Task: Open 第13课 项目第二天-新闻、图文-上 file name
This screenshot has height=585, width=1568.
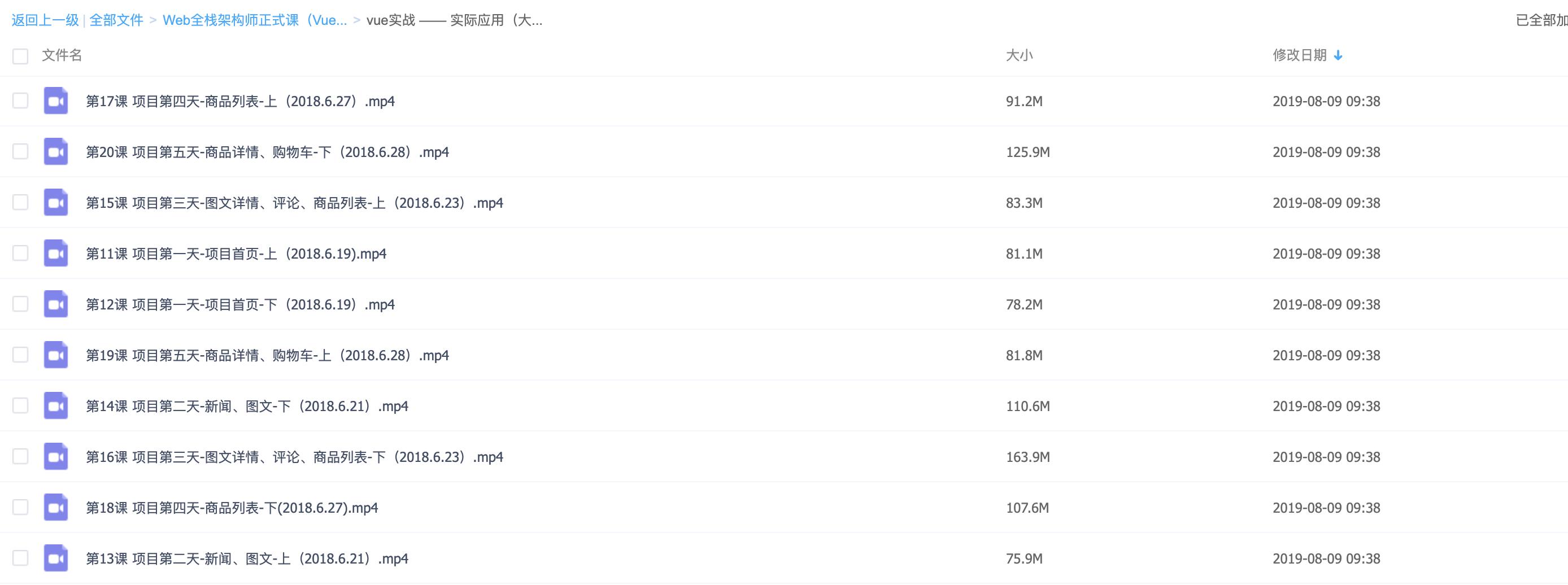Action: (246, 559)
